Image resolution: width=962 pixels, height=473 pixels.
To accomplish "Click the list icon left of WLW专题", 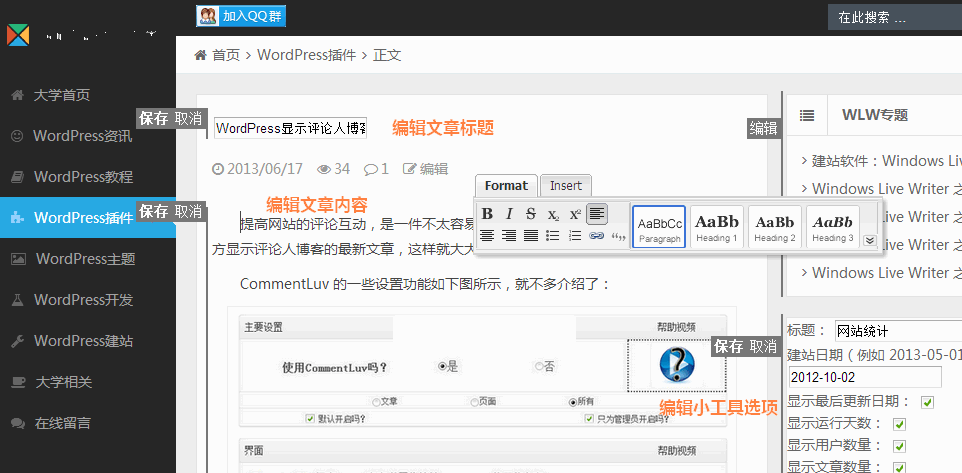I will (x=807, y=115).
